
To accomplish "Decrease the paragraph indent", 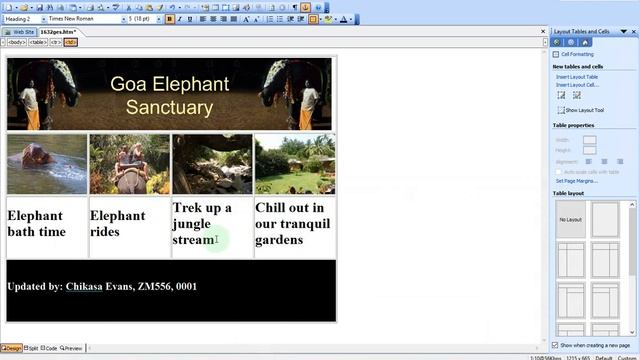I will (x=290, y=19).
